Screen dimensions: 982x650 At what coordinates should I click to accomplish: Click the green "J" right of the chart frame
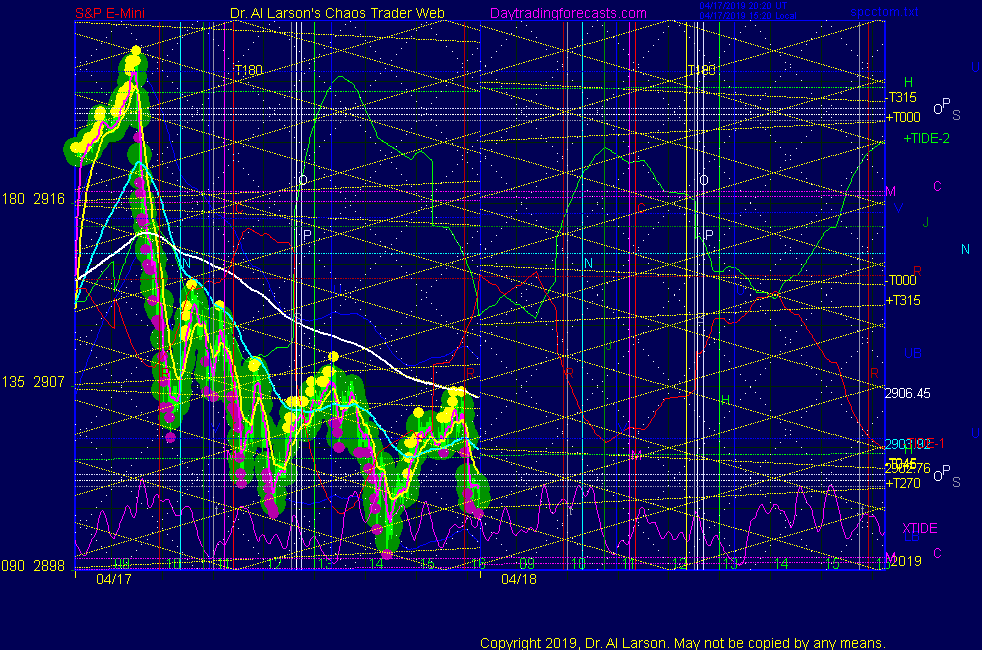925,222
